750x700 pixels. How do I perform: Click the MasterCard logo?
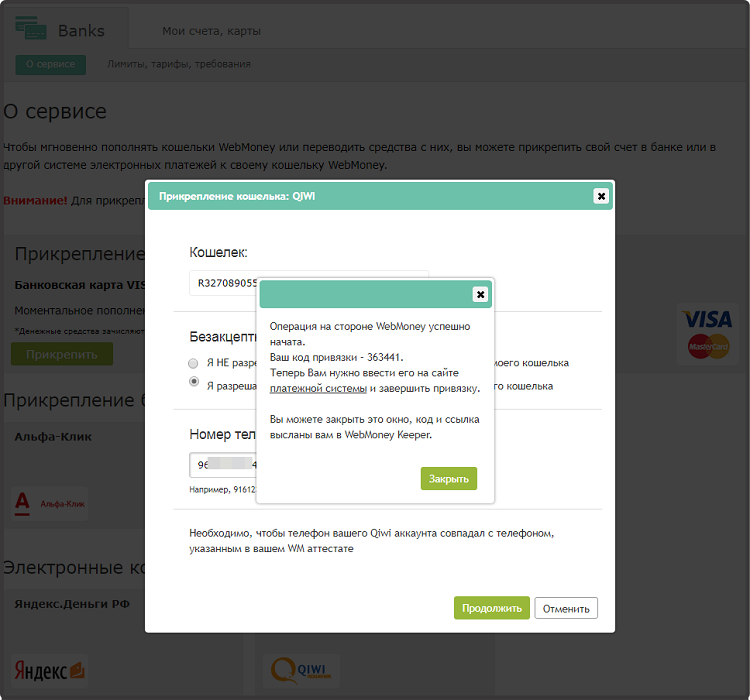click(x=708, y=346)
